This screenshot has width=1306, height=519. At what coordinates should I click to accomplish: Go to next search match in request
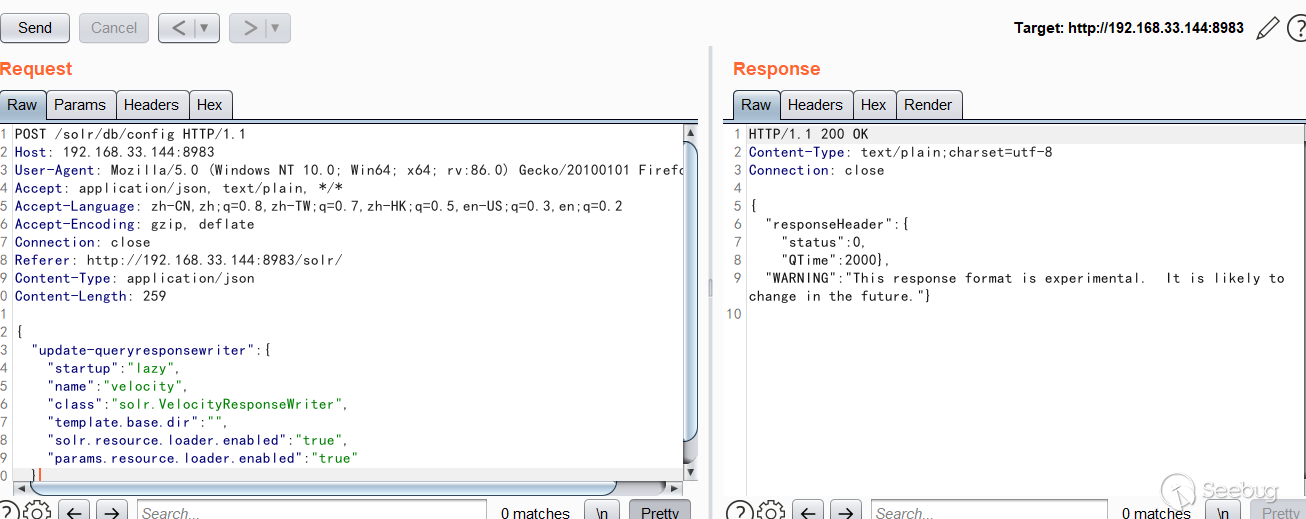(112, 511)
